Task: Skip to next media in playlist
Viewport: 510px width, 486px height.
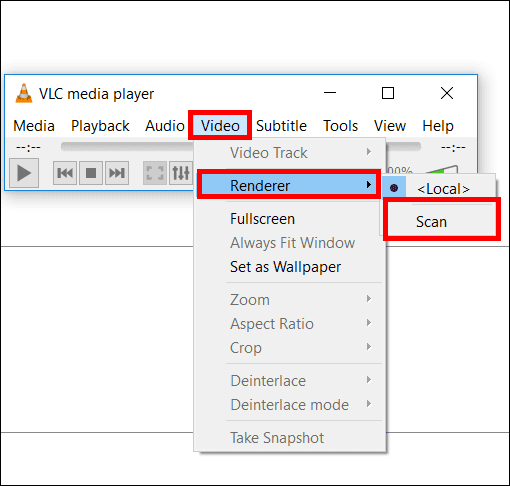Action: [117, 173]
